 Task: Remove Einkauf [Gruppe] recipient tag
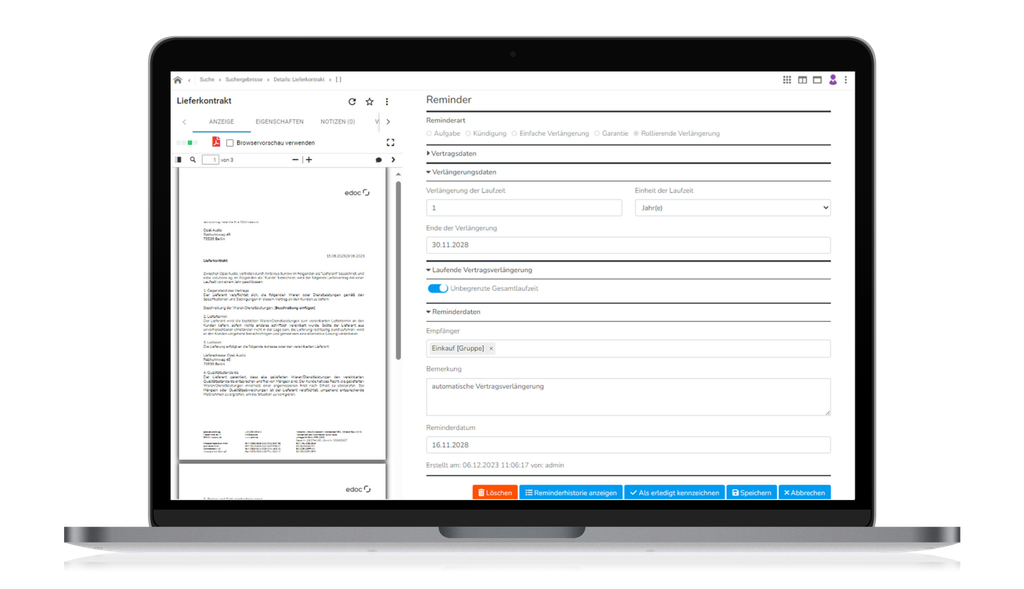(491, 349)
